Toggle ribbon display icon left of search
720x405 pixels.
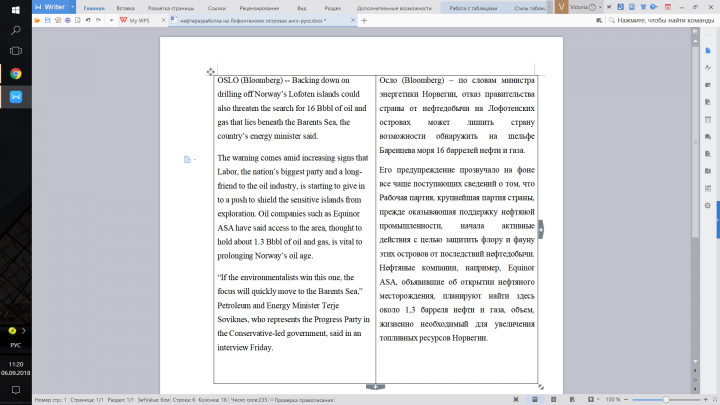coord(599,21)
